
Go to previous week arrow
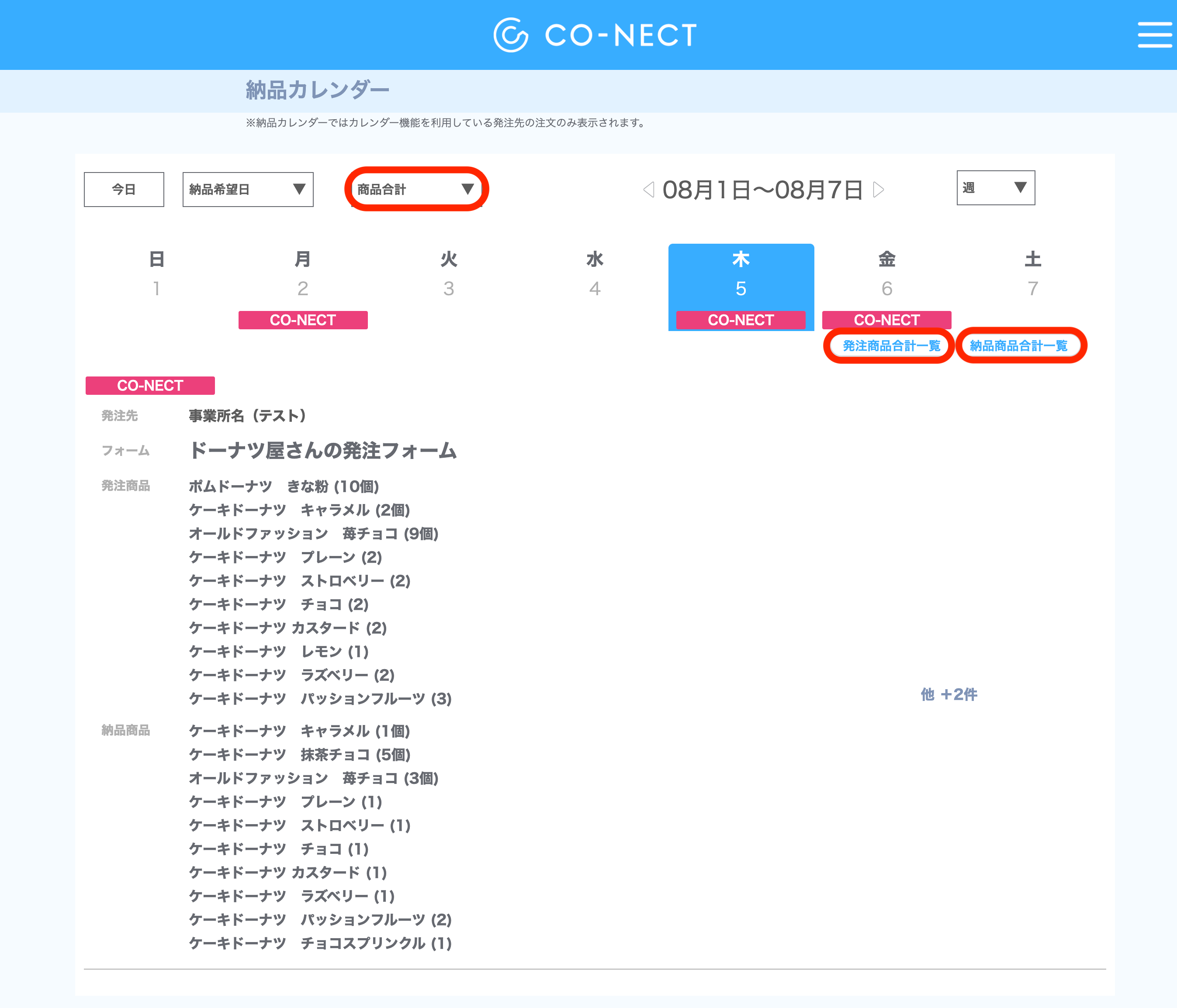pyautogui.click(x=648, y=190)
